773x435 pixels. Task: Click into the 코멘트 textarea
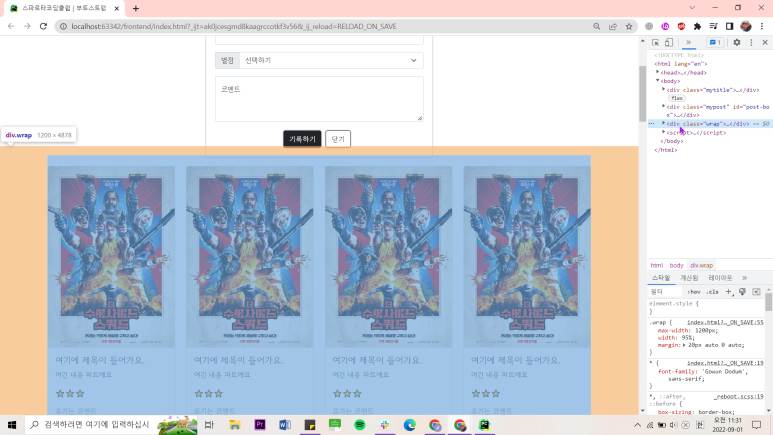(x=319, y=99)
